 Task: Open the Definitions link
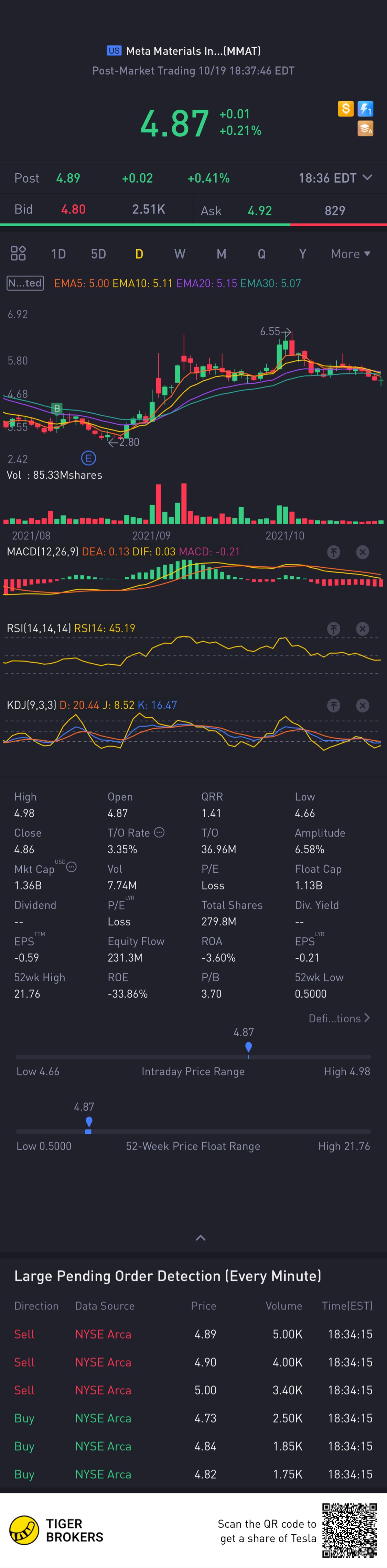point(339,1019)
